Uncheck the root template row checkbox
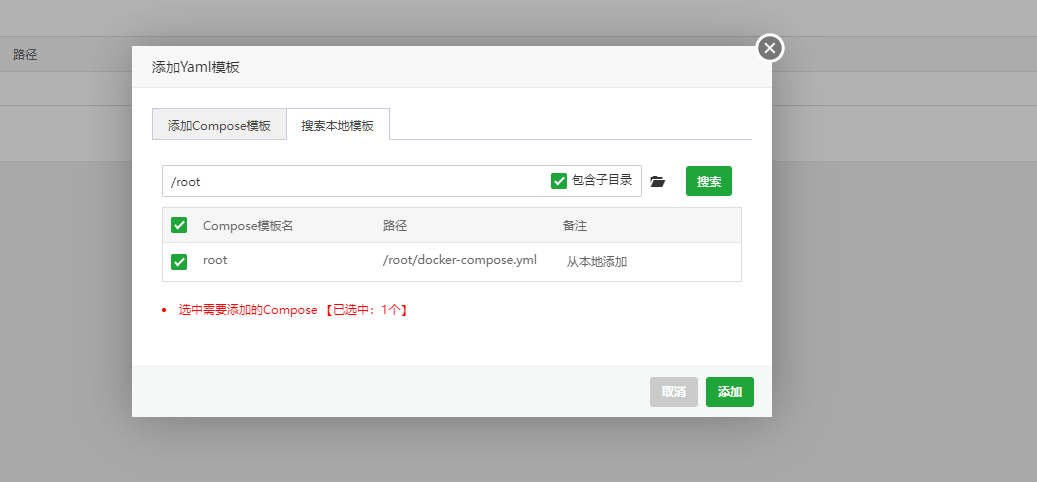The height and width of the screenshot is (482, 1037). [x=179, y=262]
